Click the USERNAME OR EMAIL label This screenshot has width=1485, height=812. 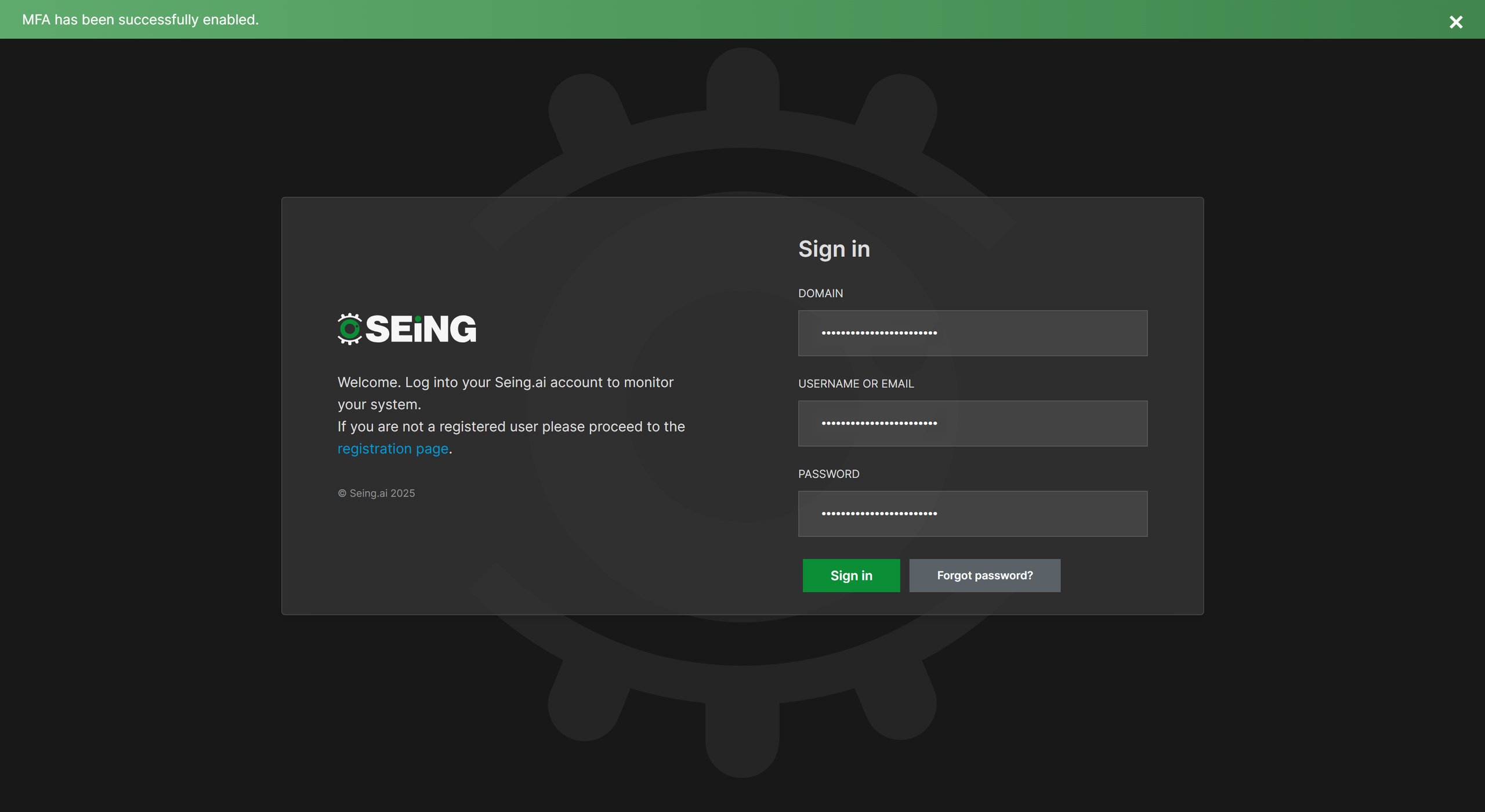pyautogui.click(x=856, y=384)
